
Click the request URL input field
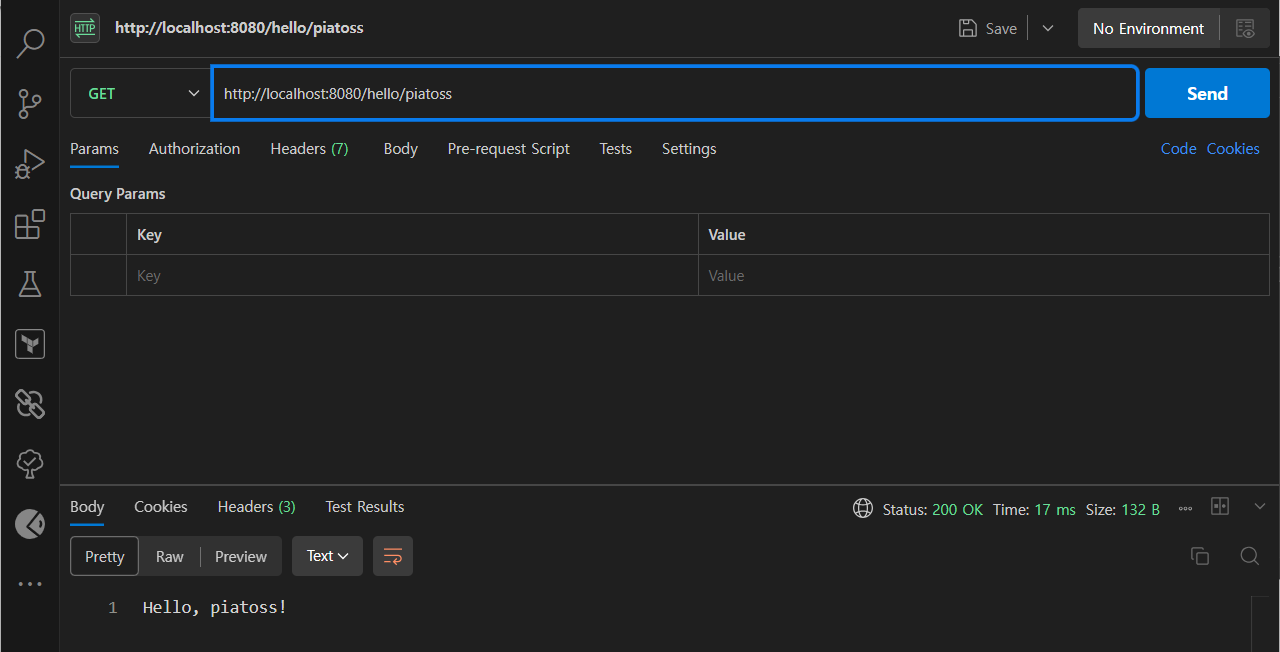675,93
